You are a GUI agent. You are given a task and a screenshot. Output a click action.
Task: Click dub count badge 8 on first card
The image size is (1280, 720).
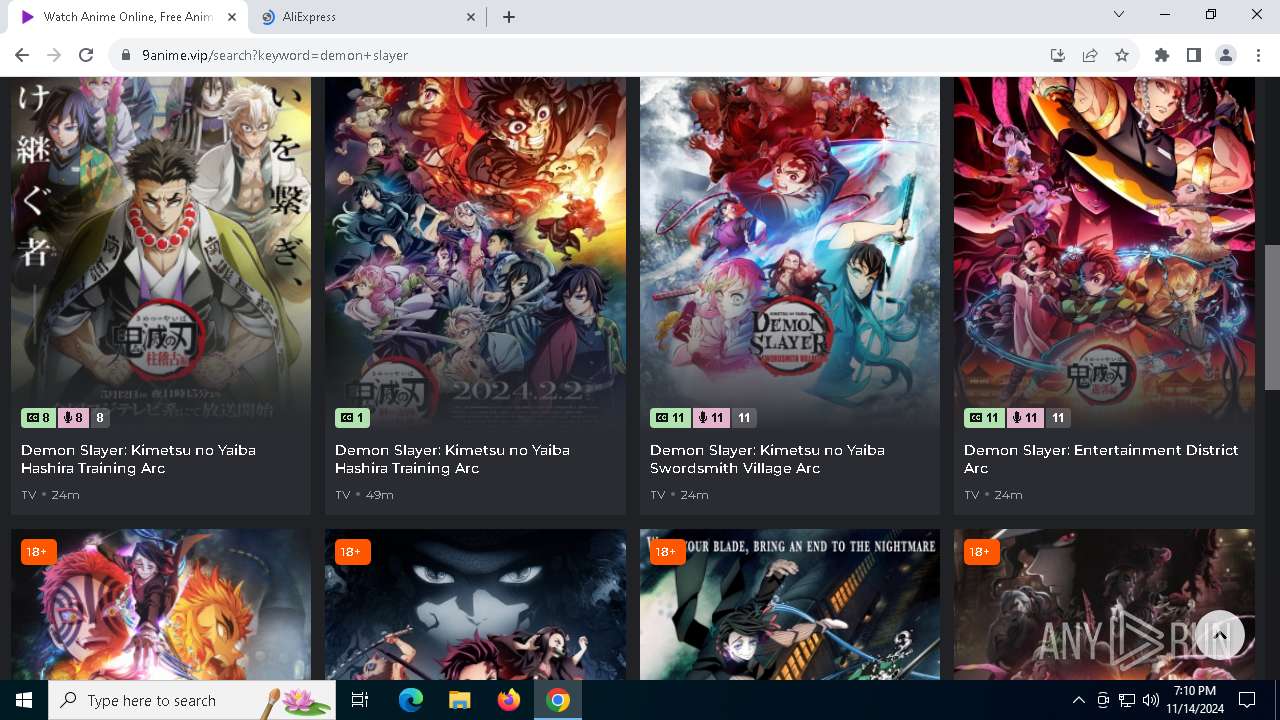click(x=72, y=418)
